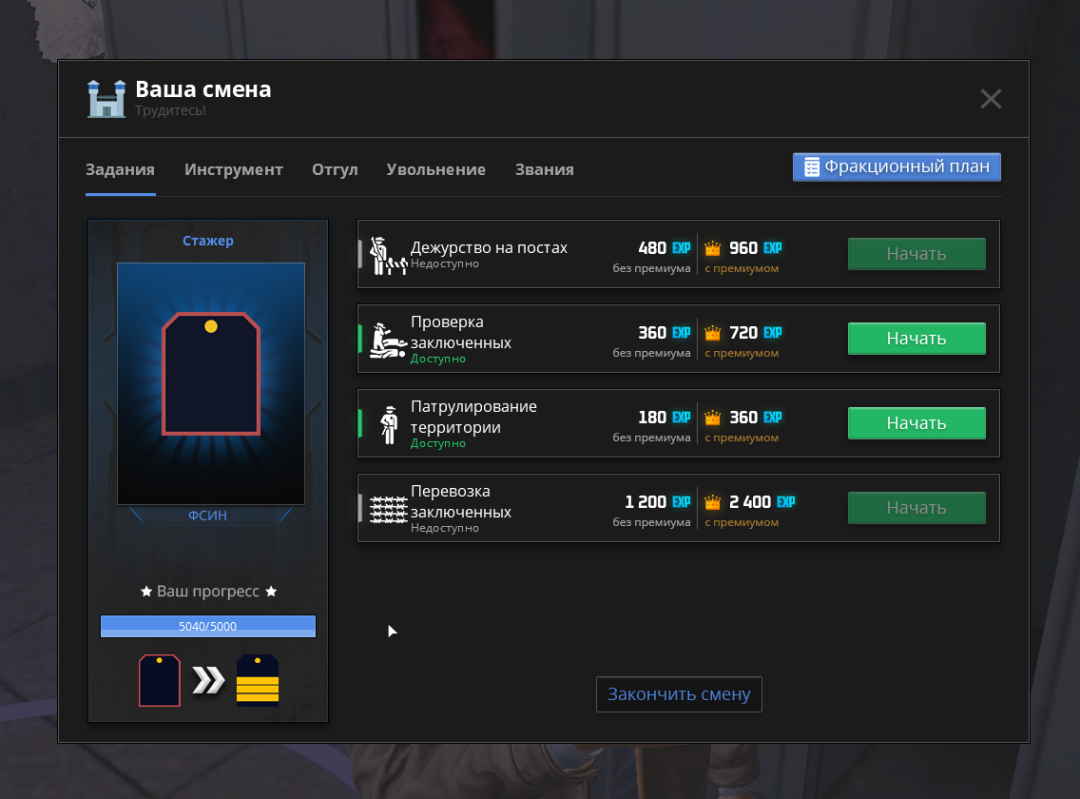Screen dimensions: 1080x799
Task: Click the patrol officer icon
Action: point(389,424)
